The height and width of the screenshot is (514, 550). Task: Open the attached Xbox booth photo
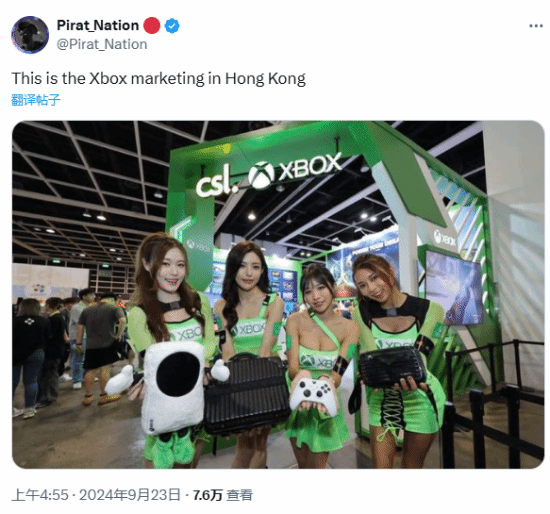pyautogui.click(x=278, y=295)
